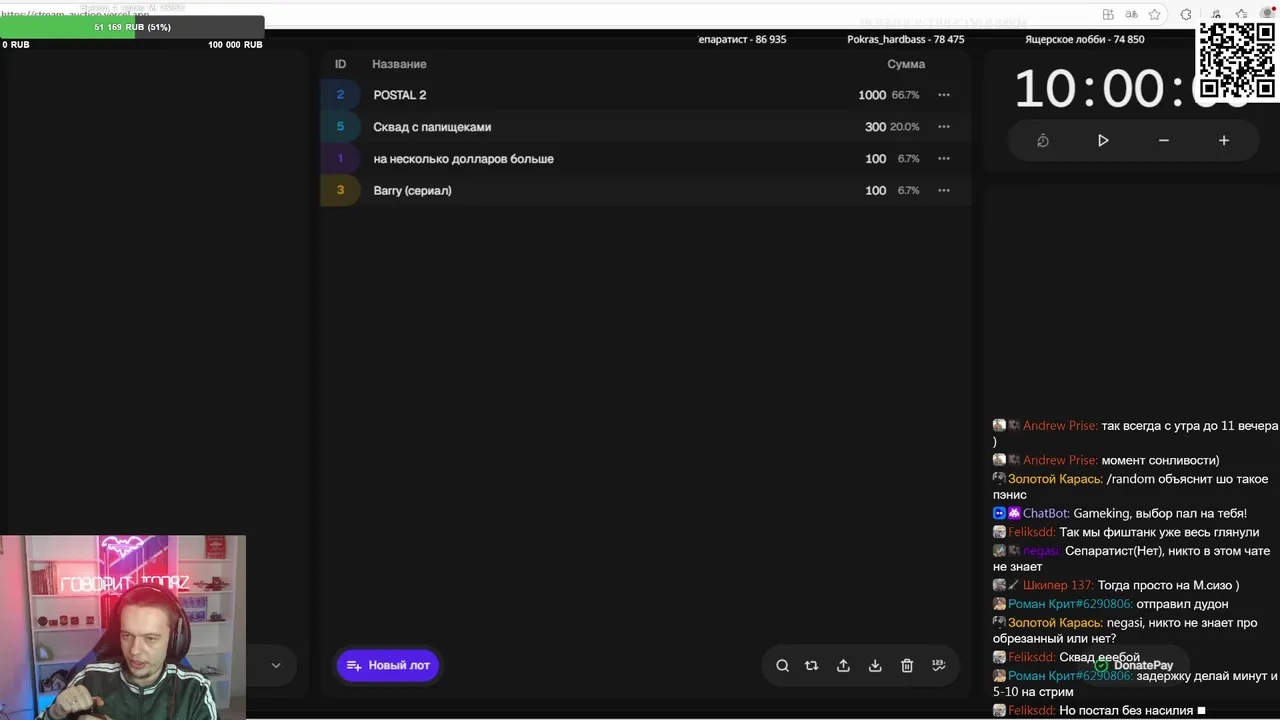Click the ID column header
Viewport: 1280px width, 720px height.
pyautogui.click(x=340, y=64)
